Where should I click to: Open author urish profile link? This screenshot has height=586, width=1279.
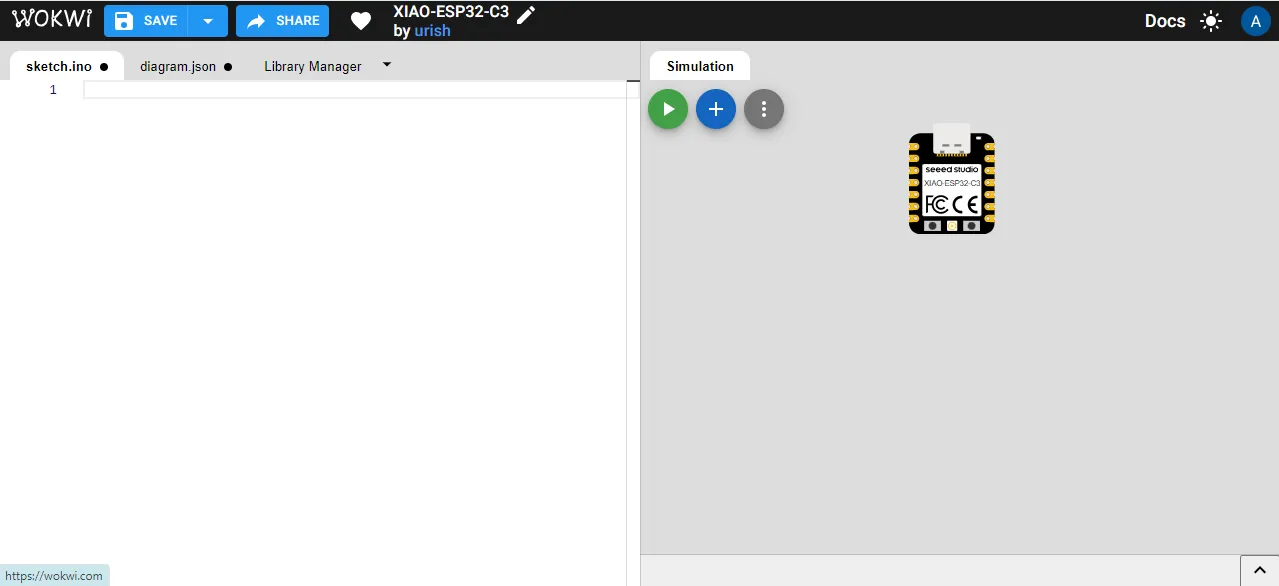[432, 31]
